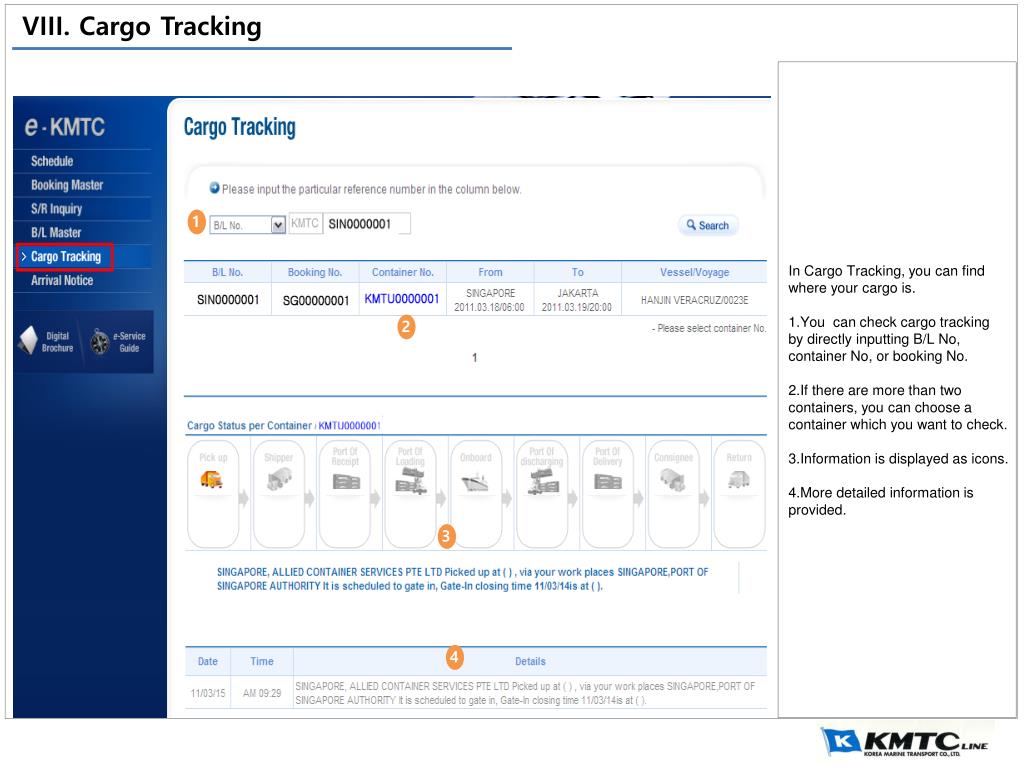Click the Booking No. column header
This screenshot has height=768, width=1024.
[315, 272]
